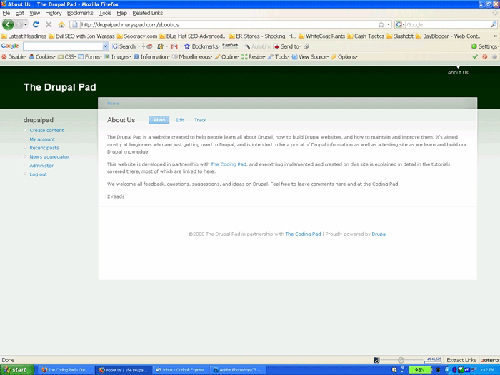
Task: Open the Tools menu in Web Developer toolbar
Action: point(279,57)
